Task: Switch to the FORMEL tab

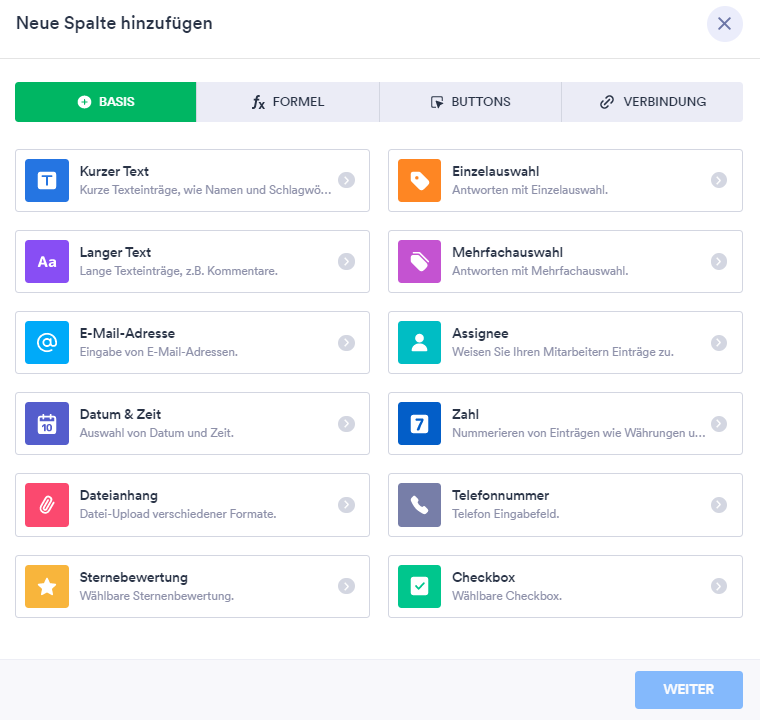Action: [x=288, y=102]
